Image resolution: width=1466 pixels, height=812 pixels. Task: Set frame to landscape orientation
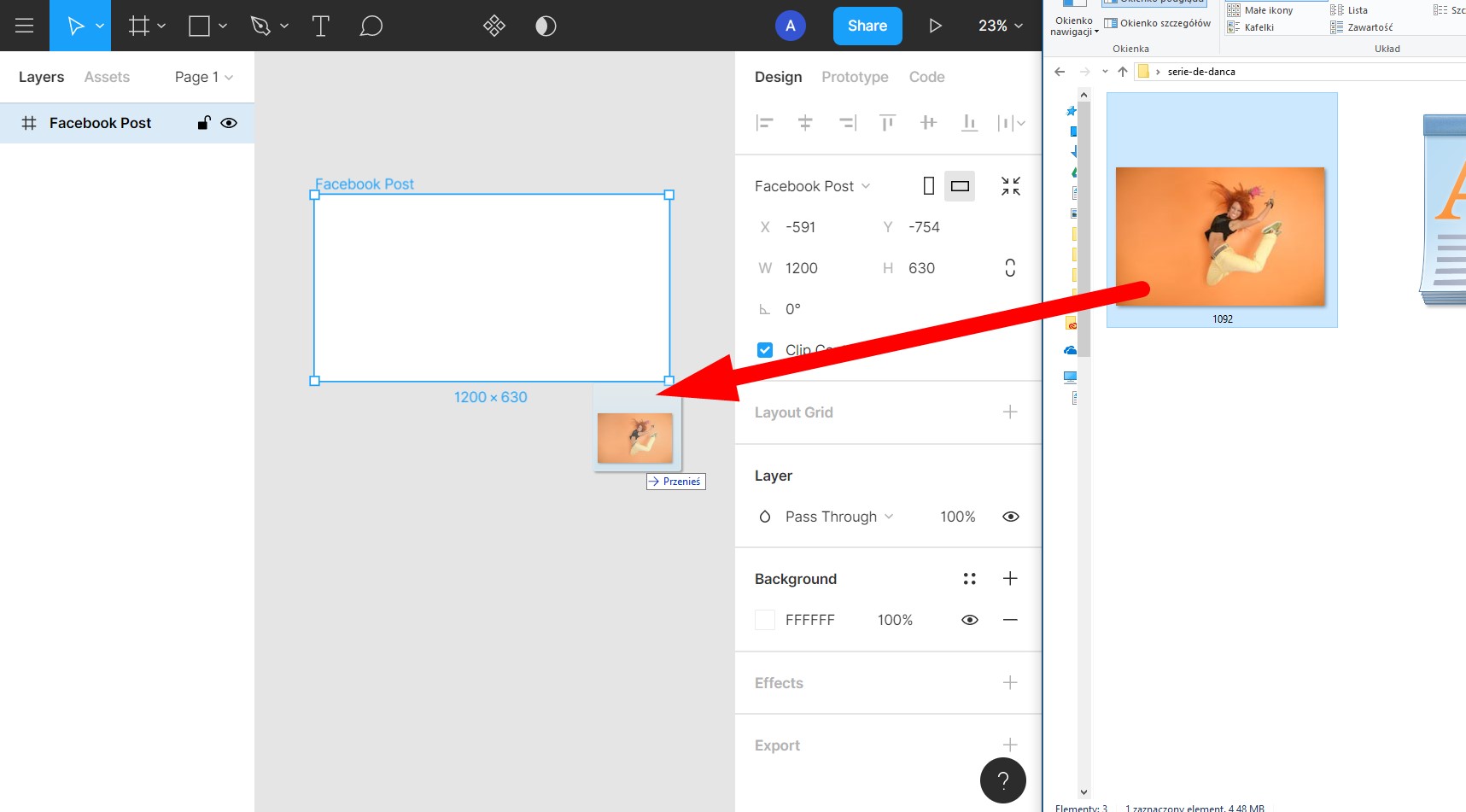point(961,186)
